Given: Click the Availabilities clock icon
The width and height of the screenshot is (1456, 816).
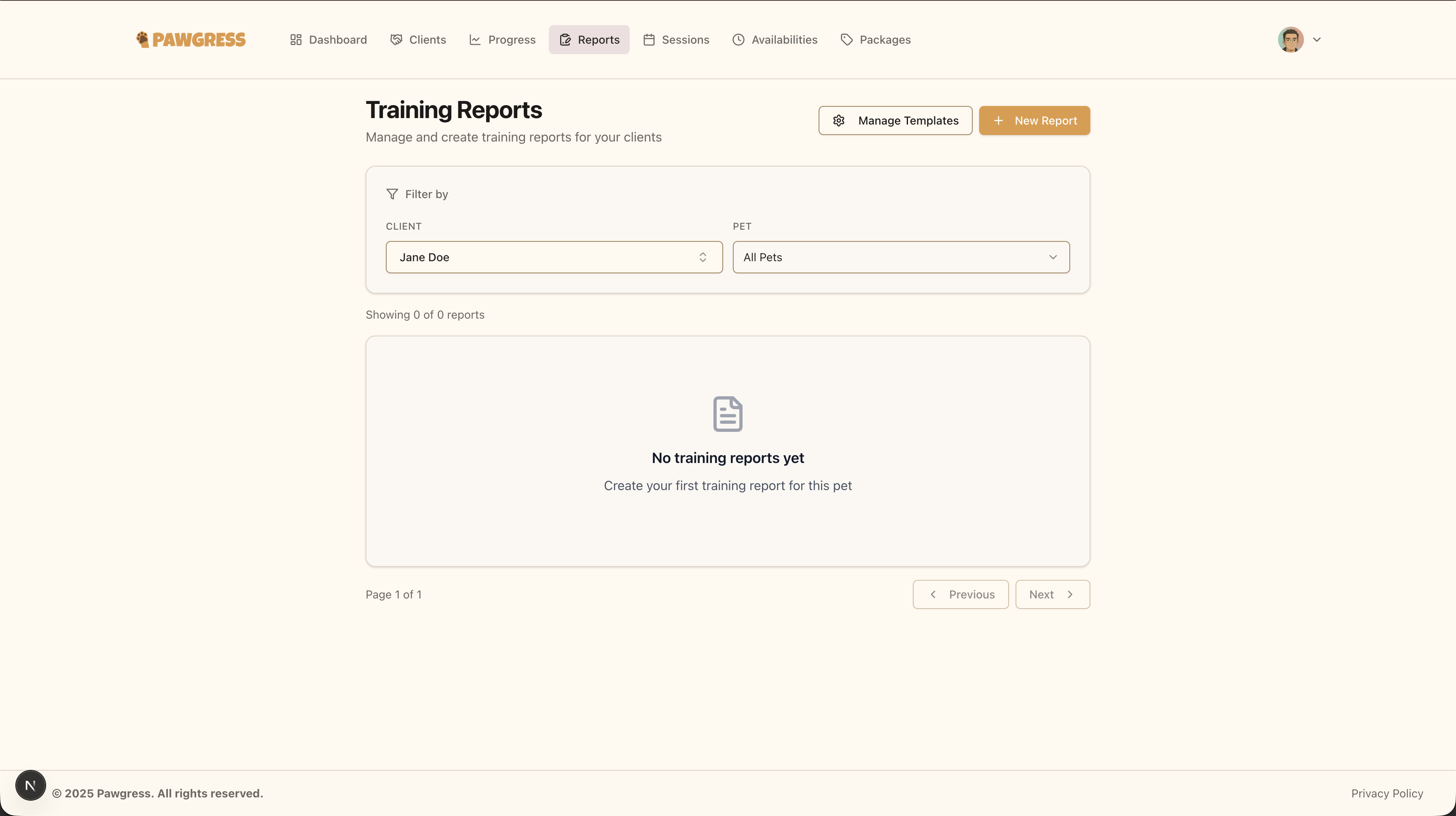Looking at the screenshot, I should coord(738,40).
